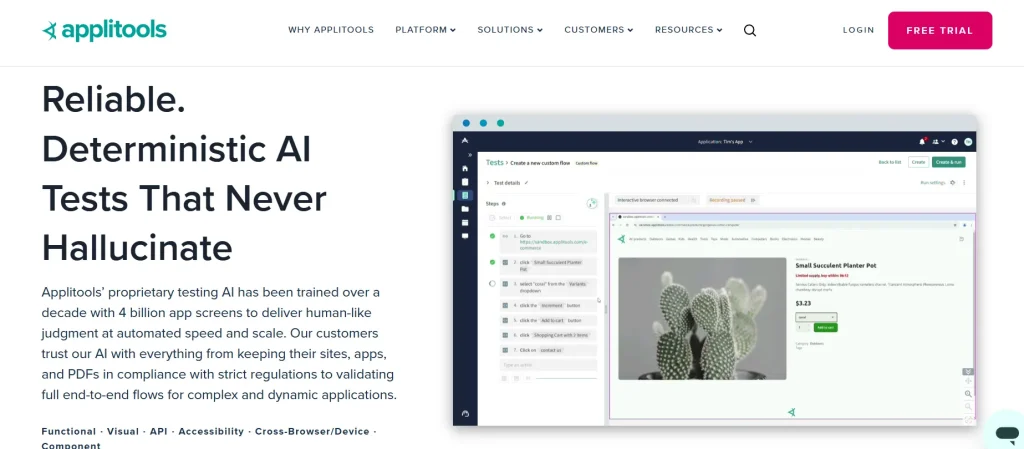Open CUSTOMERS dropdown menu
This screenshot has height=449, width=1024.
pos(599,30)
